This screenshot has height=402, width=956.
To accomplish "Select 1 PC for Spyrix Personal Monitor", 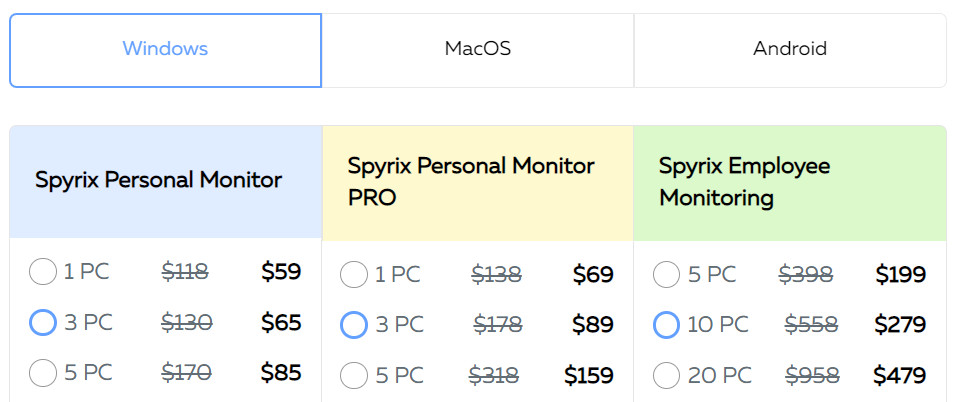I will [43, 272].
